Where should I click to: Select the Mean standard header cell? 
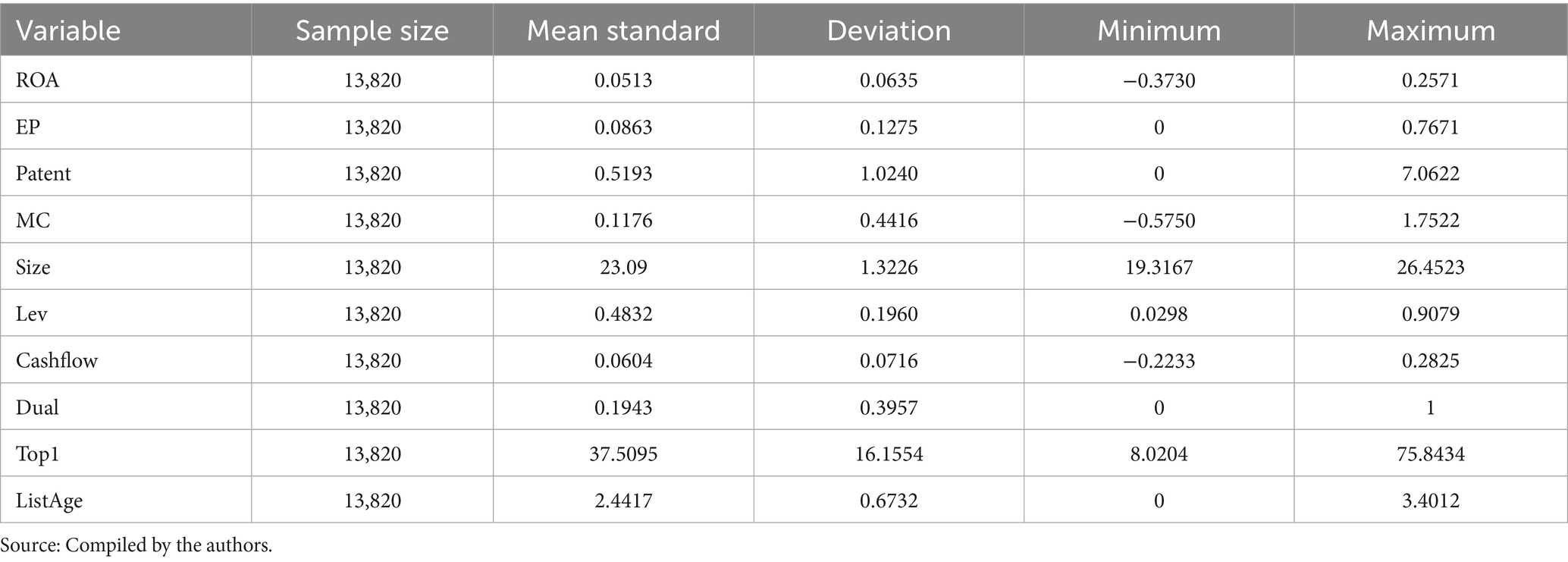622,30
